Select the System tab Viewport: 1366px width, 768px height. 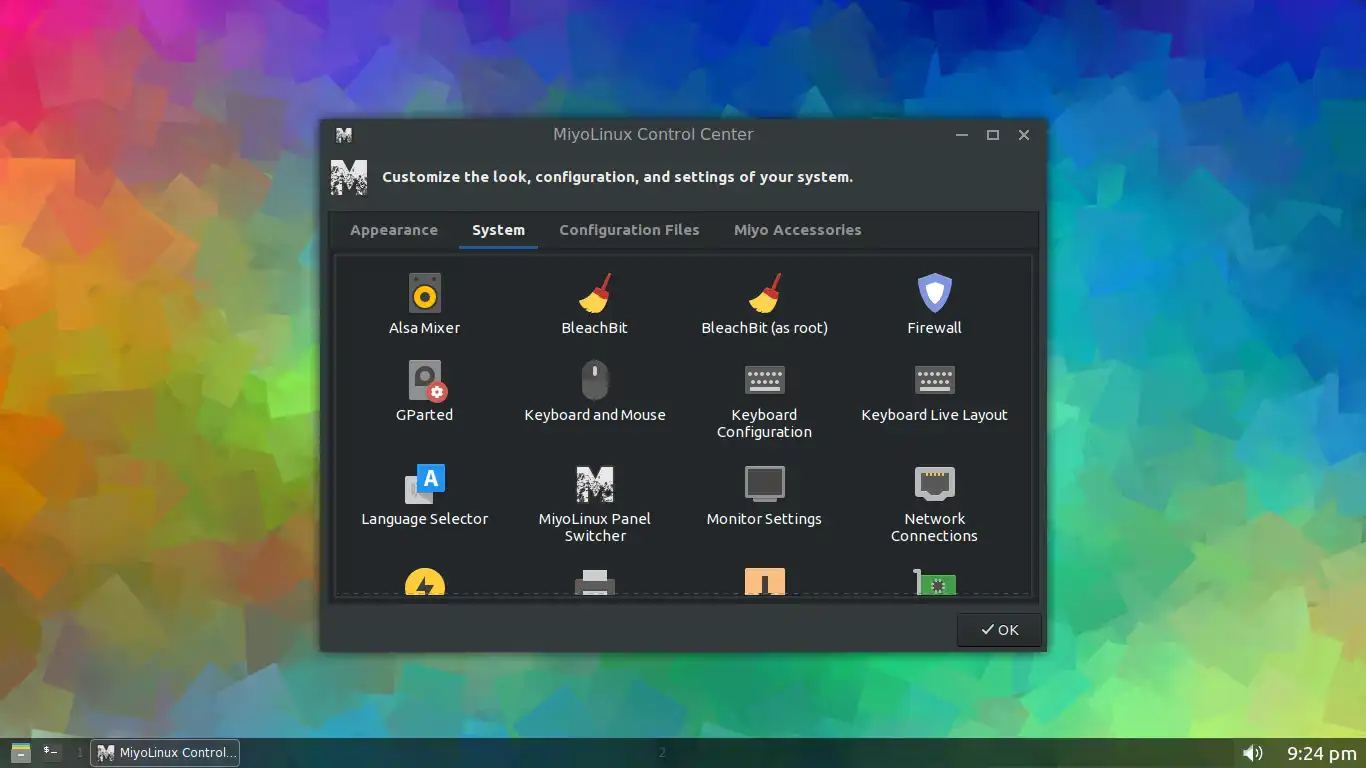coord(498,230)
